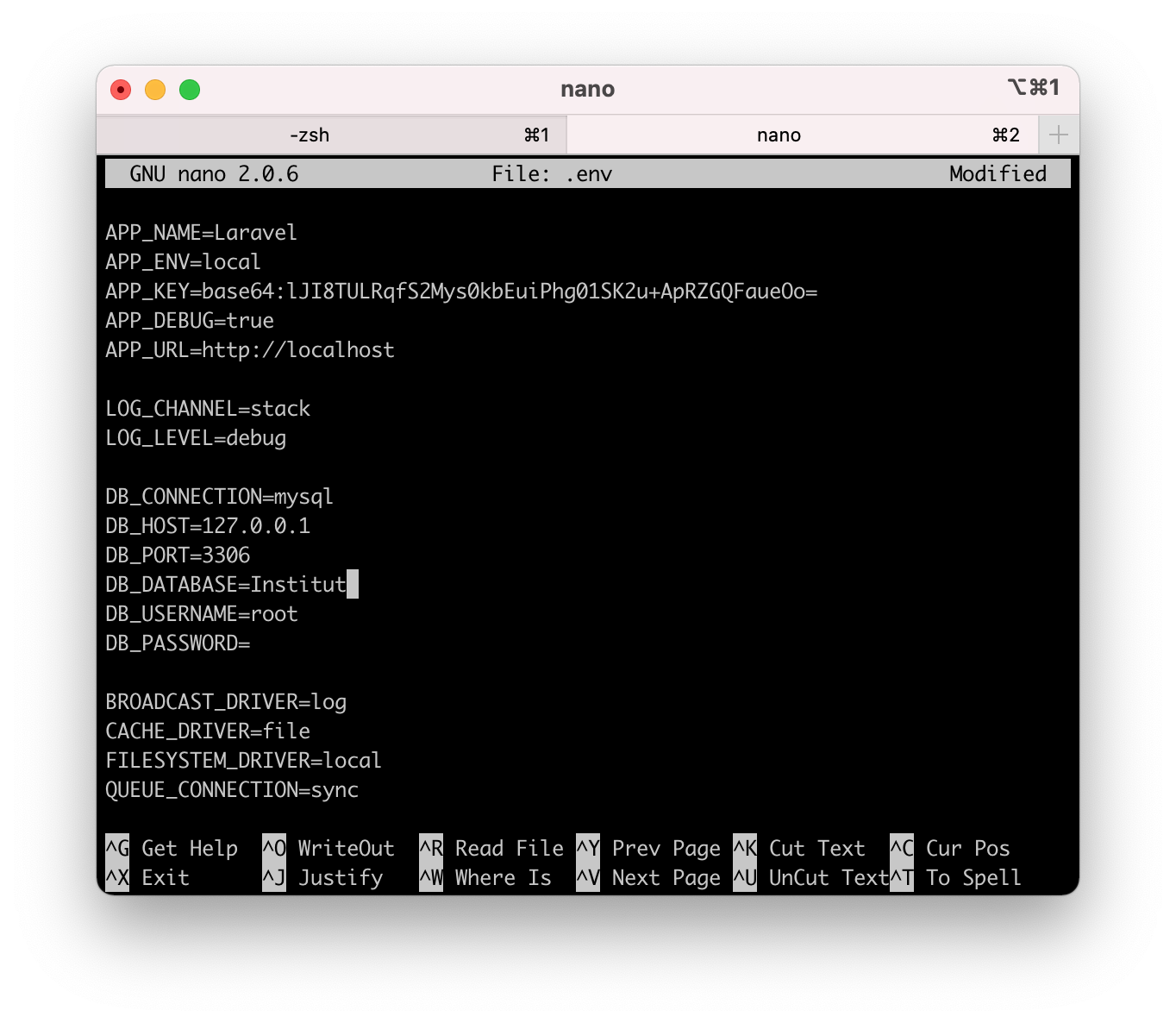Click the QUEUE_CONNECTION=sync line
The height and width of the screenshot is (1023, 1176).
[232, 789]
